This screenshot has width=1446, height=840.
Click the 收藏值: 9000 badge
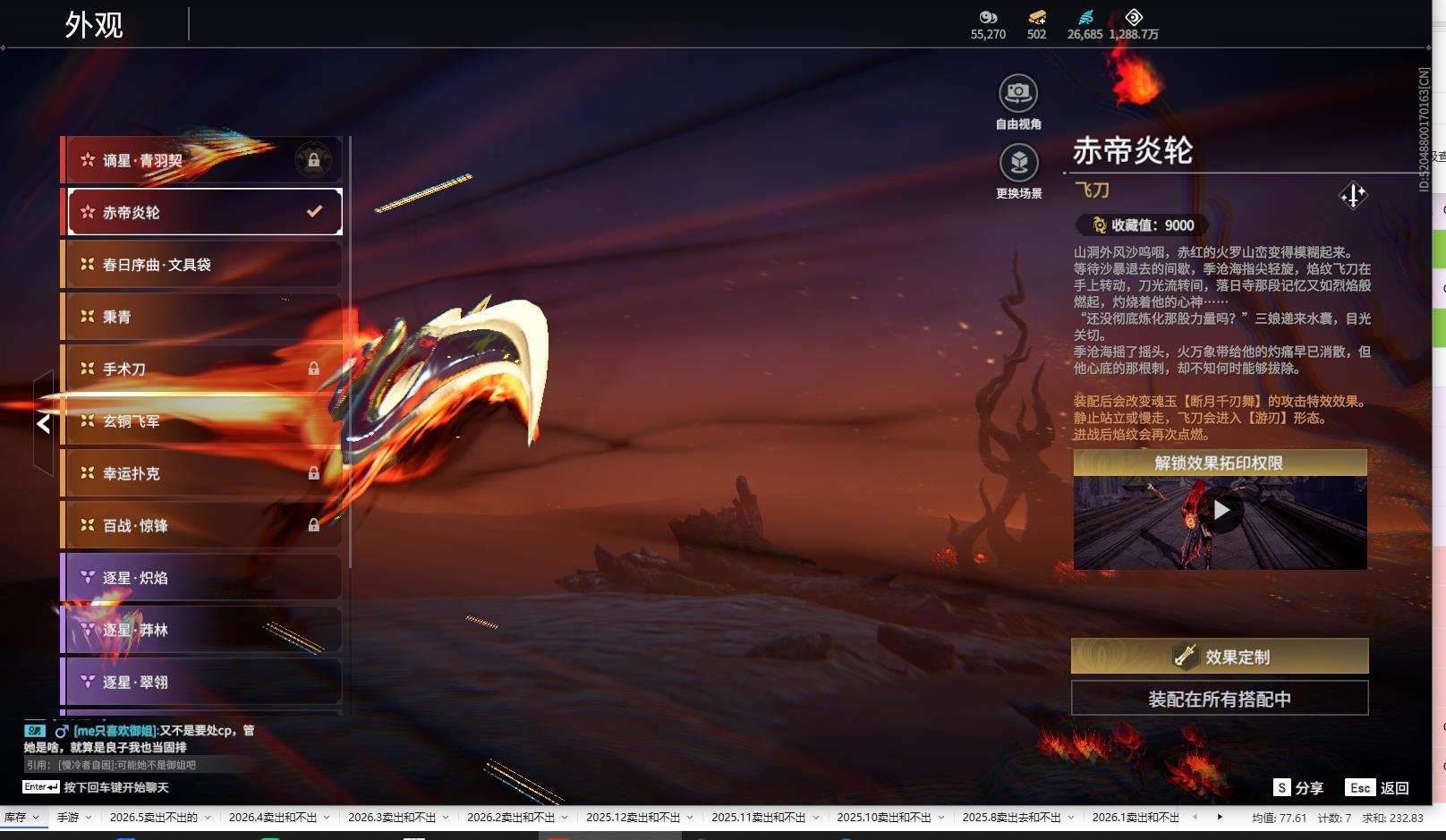tap(1142, 225)
